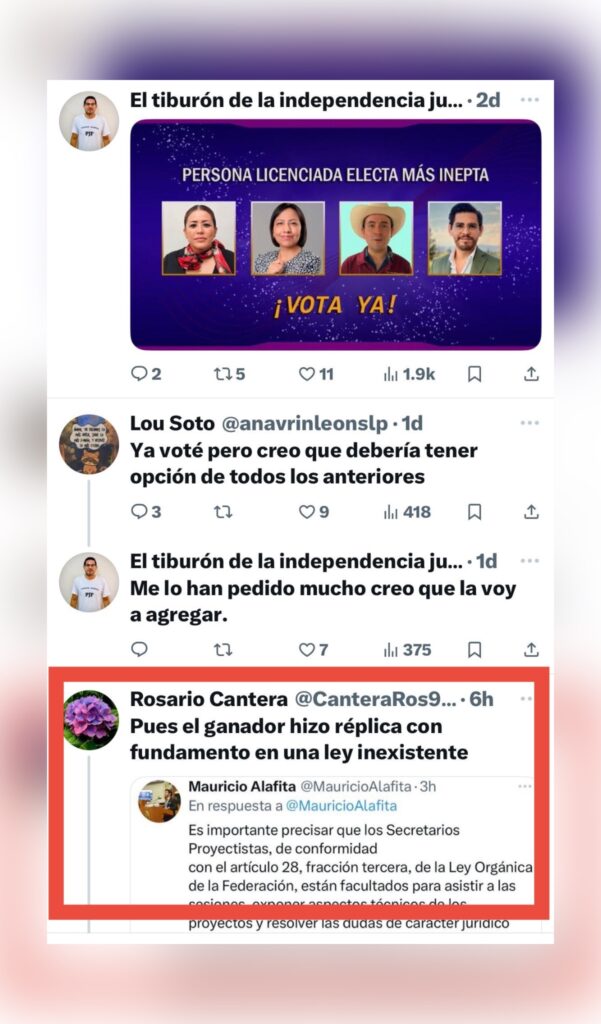Share the 'Me lo han pedido mucho' tweet
Screen dimensions: 601x1024
[x=532, y=650]
